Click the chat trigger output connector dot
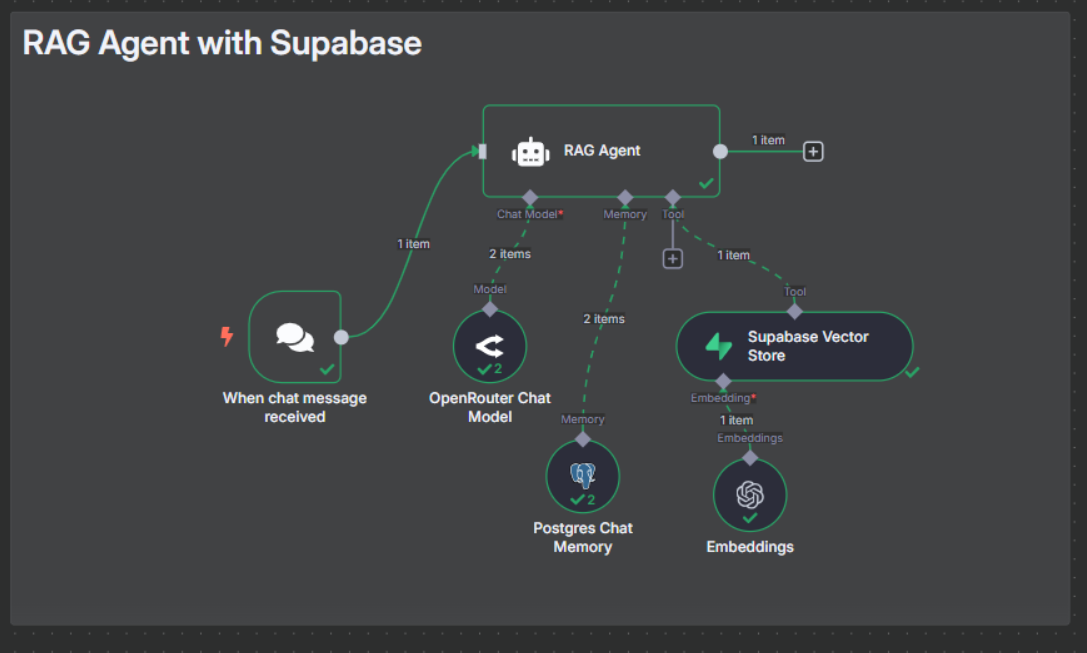 click(341, 337)
